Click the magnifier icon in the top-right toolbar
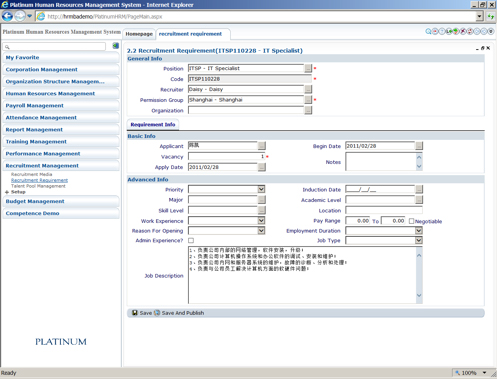The width and height of the screenshot is (497, 379). (428, 32)
